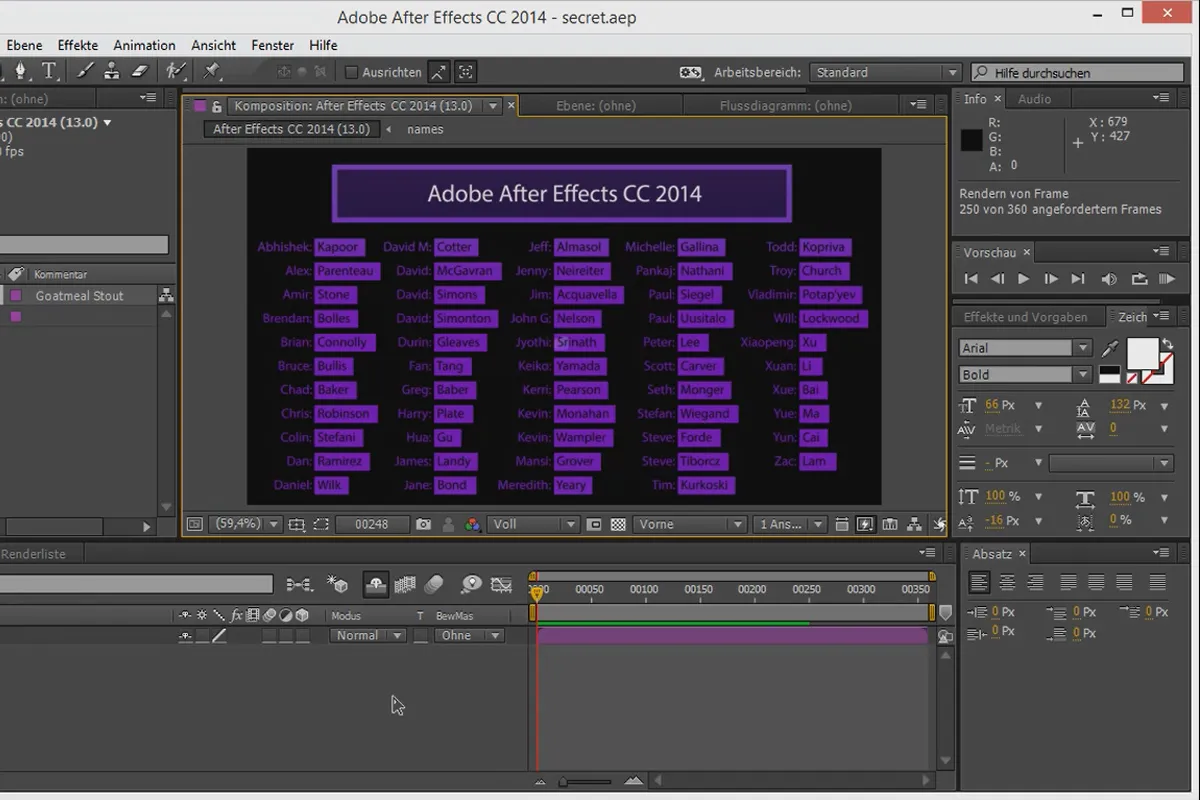The width and height of the screenshot is (1200, 800).
Task: Select the Pen tool in the toolbar
Action: (19, 71)
